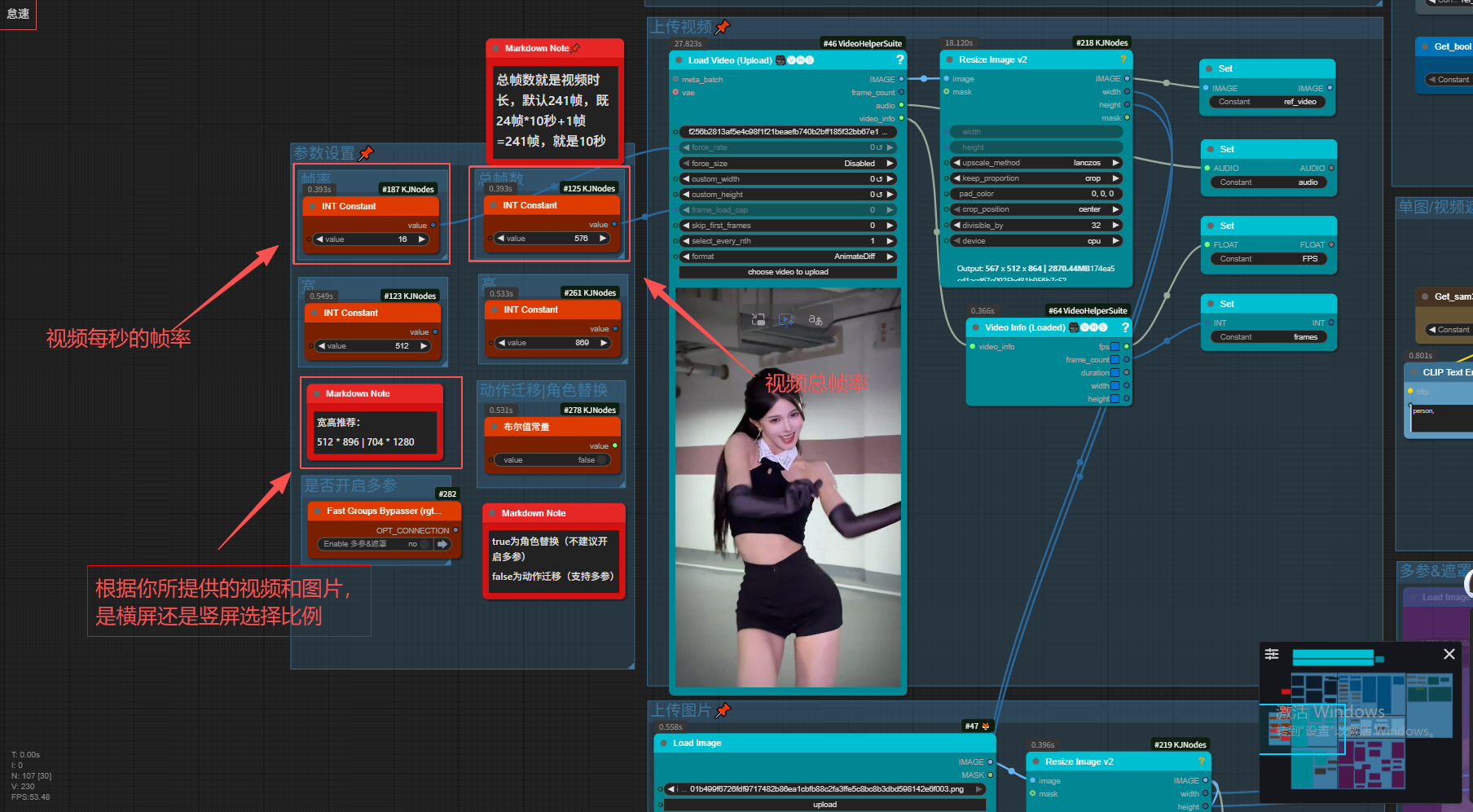Click the help icon on Video Info (Loaded) node
Screen dimensions: 1473x812
pos(1125,327)
